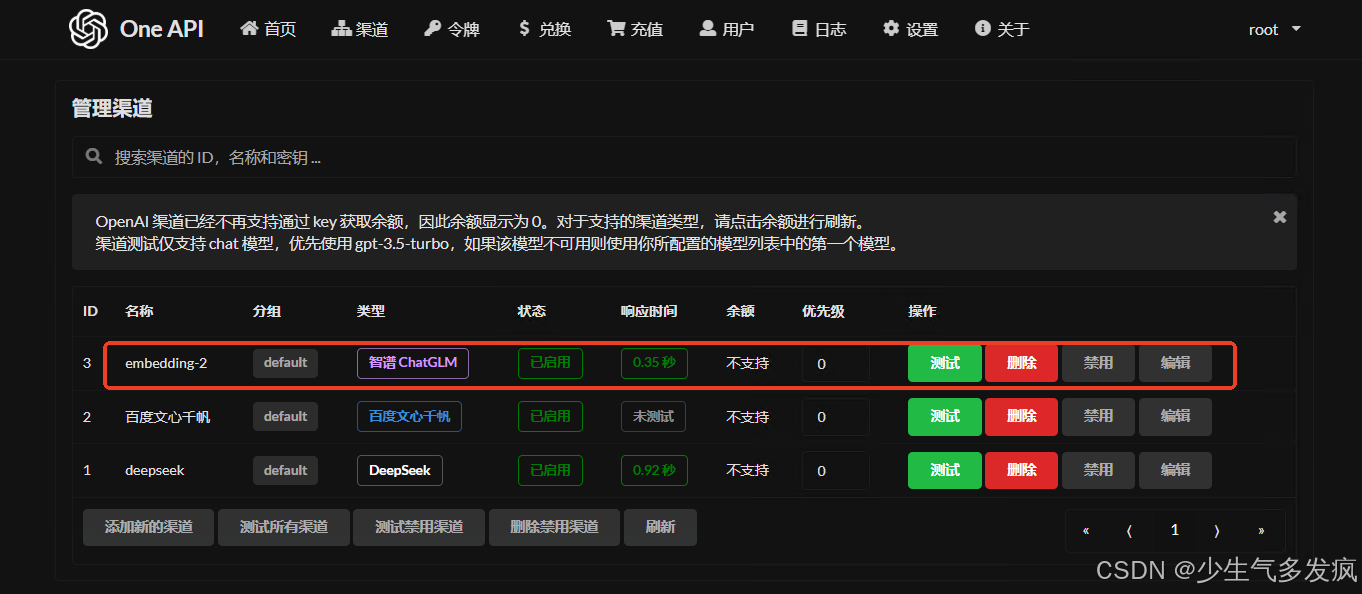Open the 用户 users menu

727,29
